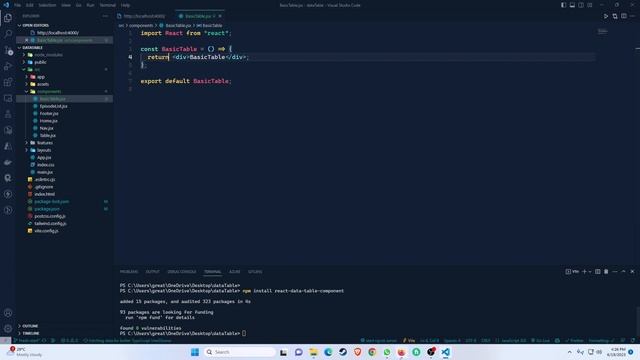Open the Selection menu

[x=47, y=5]
